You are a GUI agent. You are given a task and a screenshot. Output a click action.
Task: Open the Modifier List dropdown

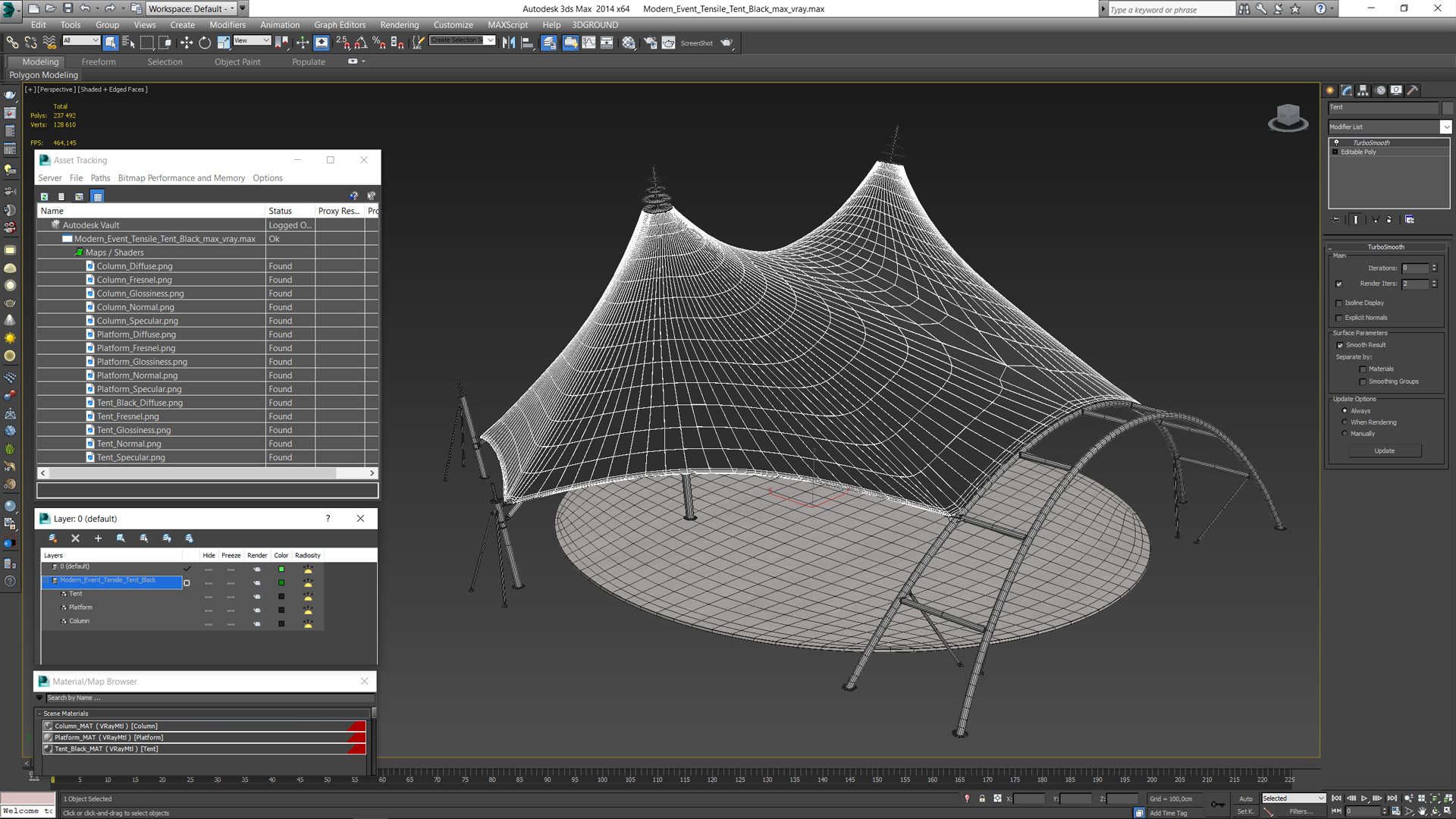[x=1389, y=127]
